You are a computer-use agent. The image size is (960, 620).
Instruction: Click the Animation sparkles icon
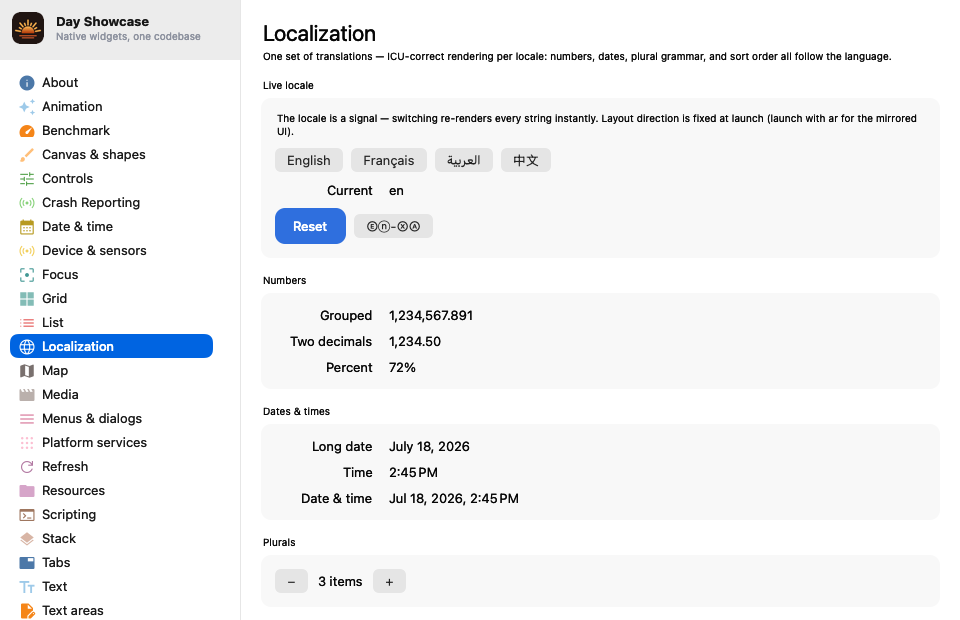(x=27, y=106)
